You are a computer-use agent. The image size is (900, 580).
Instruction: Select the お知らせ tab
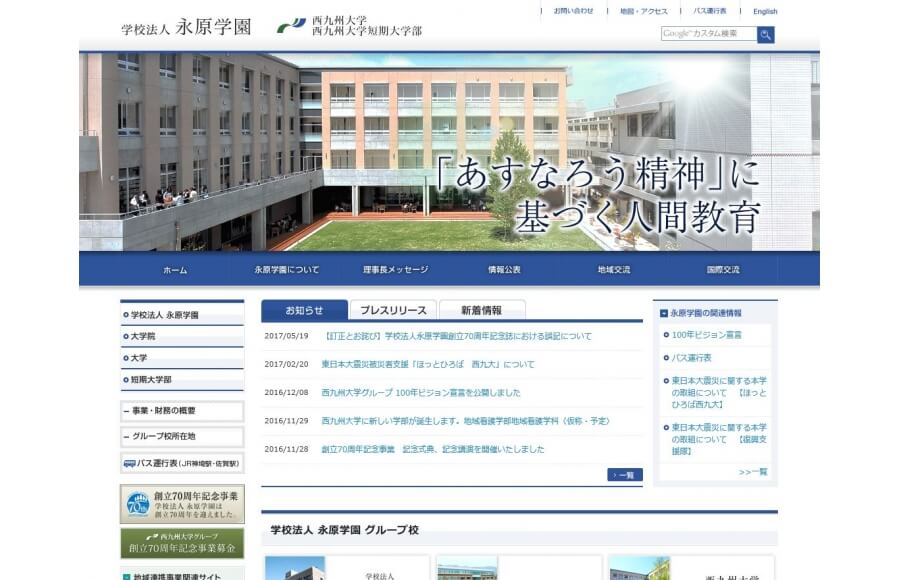tap(304, 310)
